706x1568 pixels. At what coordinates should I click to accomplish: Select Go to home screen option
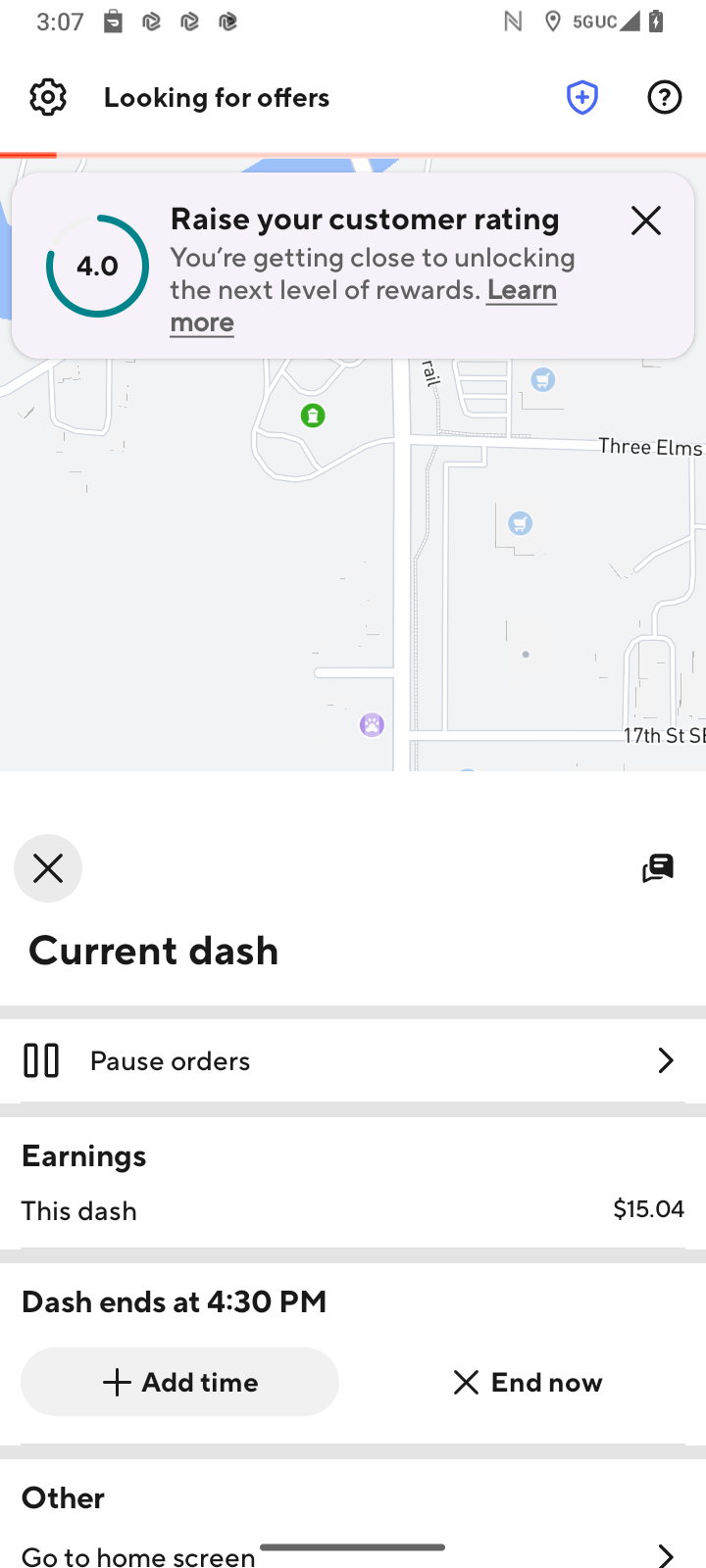[138, 1555]
